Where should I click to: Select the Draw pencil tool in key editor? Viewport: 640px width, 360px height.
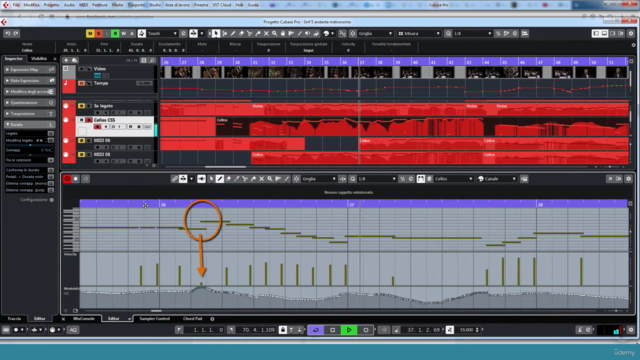(x=220, y=179)
